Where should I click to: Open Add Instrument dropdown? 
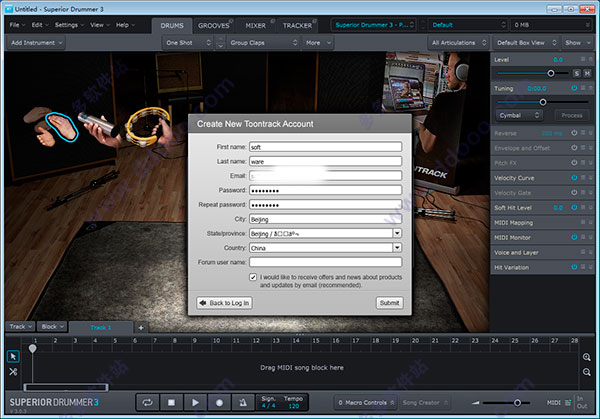pos(36,43)
